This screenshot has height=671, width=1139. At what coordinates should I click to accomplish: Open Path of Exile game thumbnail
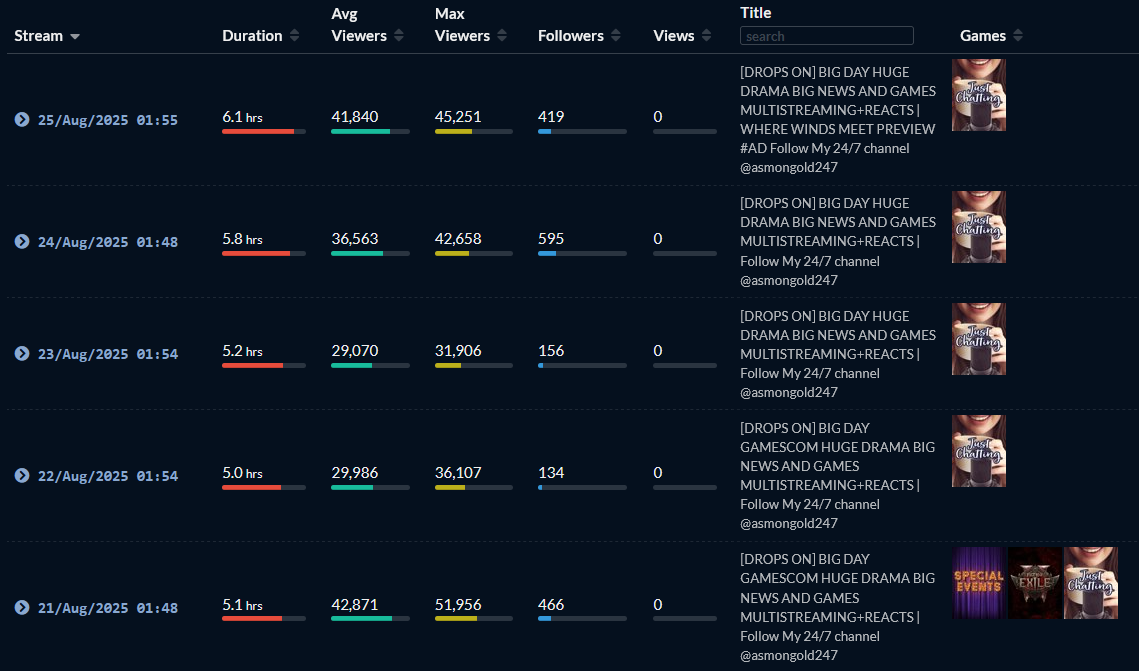(1035, 583)
